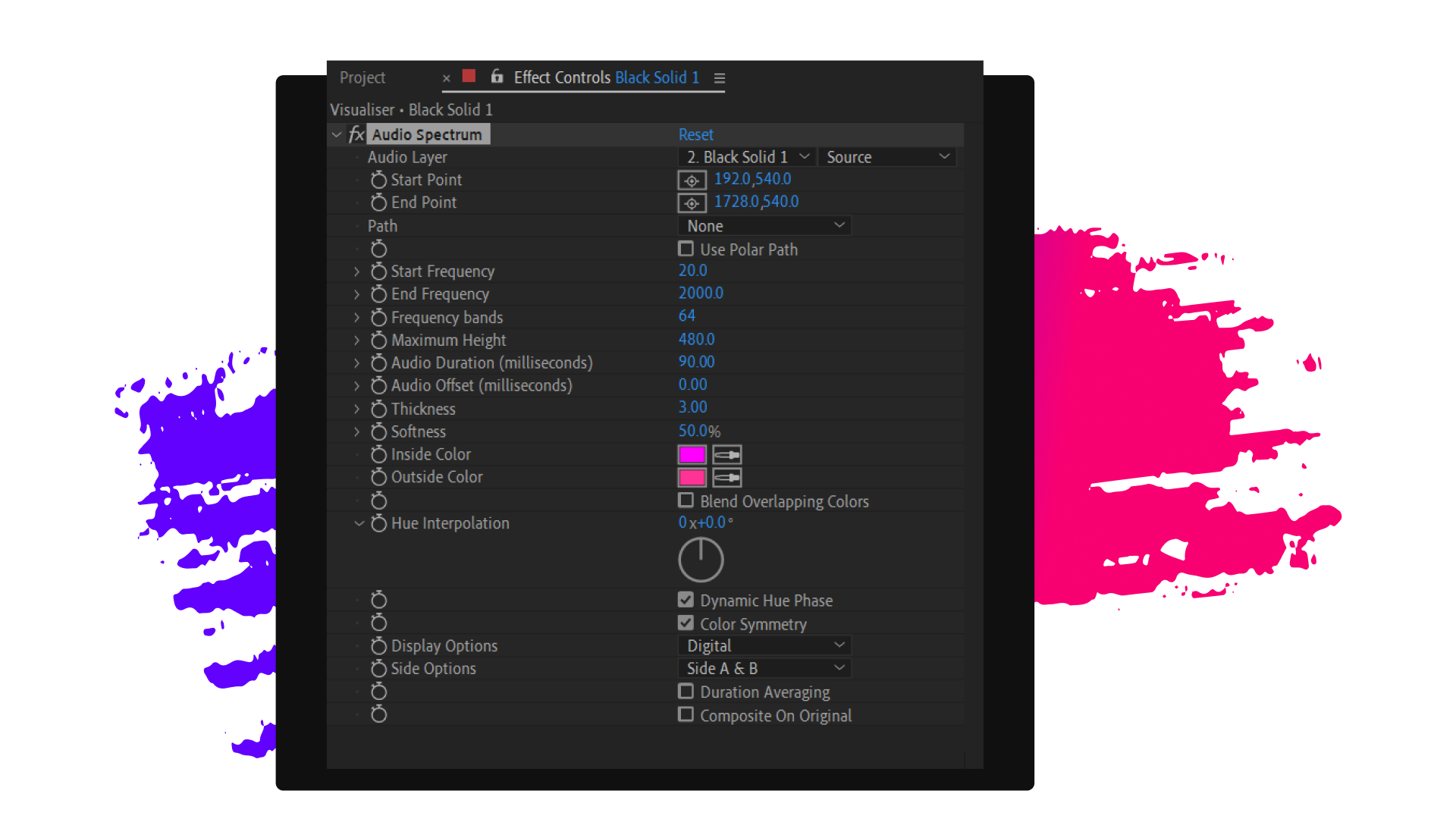This screenshot has width=1456, height=819.
Task: Toggle stopwatch for Duration Averaging
Action: pyautogui.click(x=378, y=692)
